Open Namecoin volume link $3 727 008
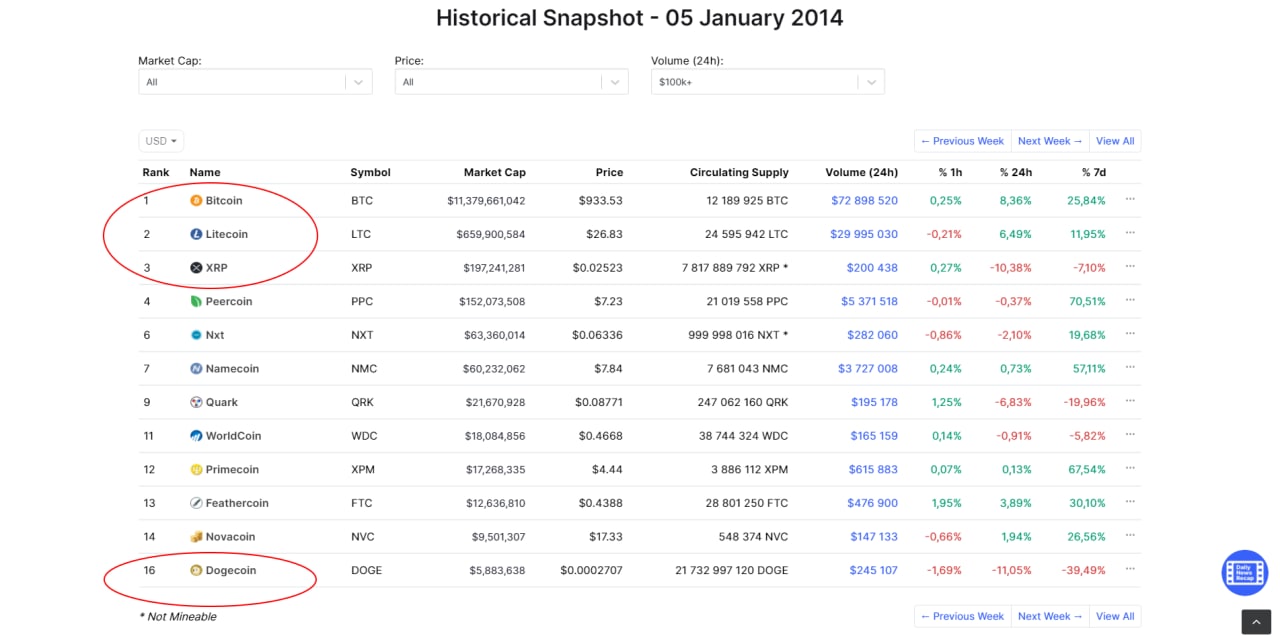 tap(868, 369)
